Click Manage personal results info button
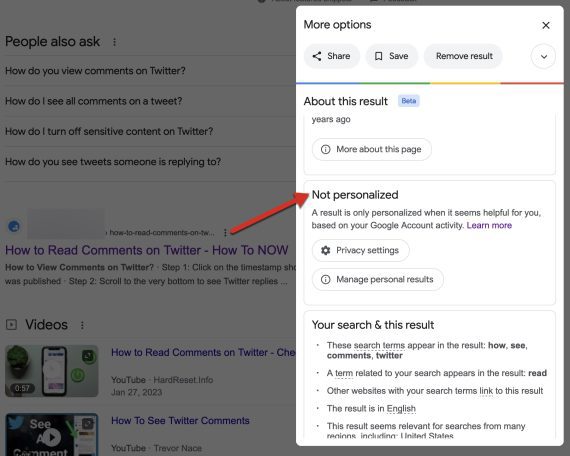This screenshot has width=570, height=456. click(x=378, y=279)
